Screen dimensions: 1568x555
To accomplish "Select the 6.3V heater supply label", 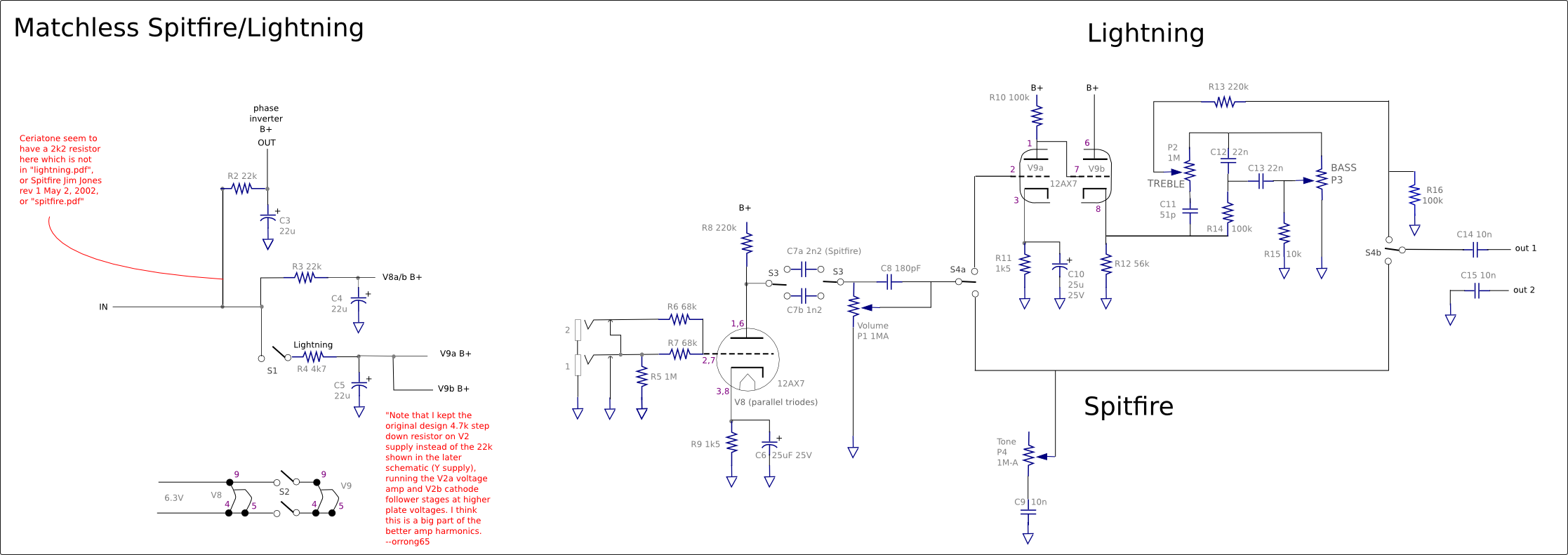I will point(174,498).
